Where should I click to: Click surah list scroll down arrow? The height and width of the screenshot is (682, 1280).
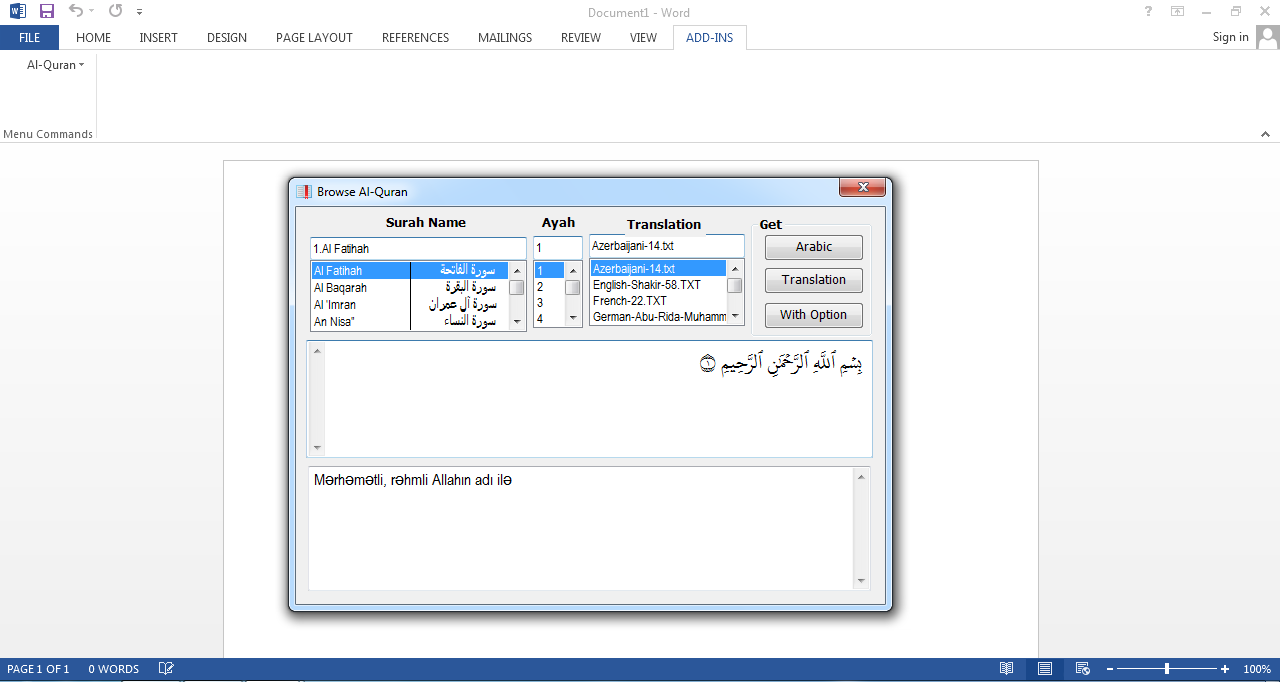[517, 321]
